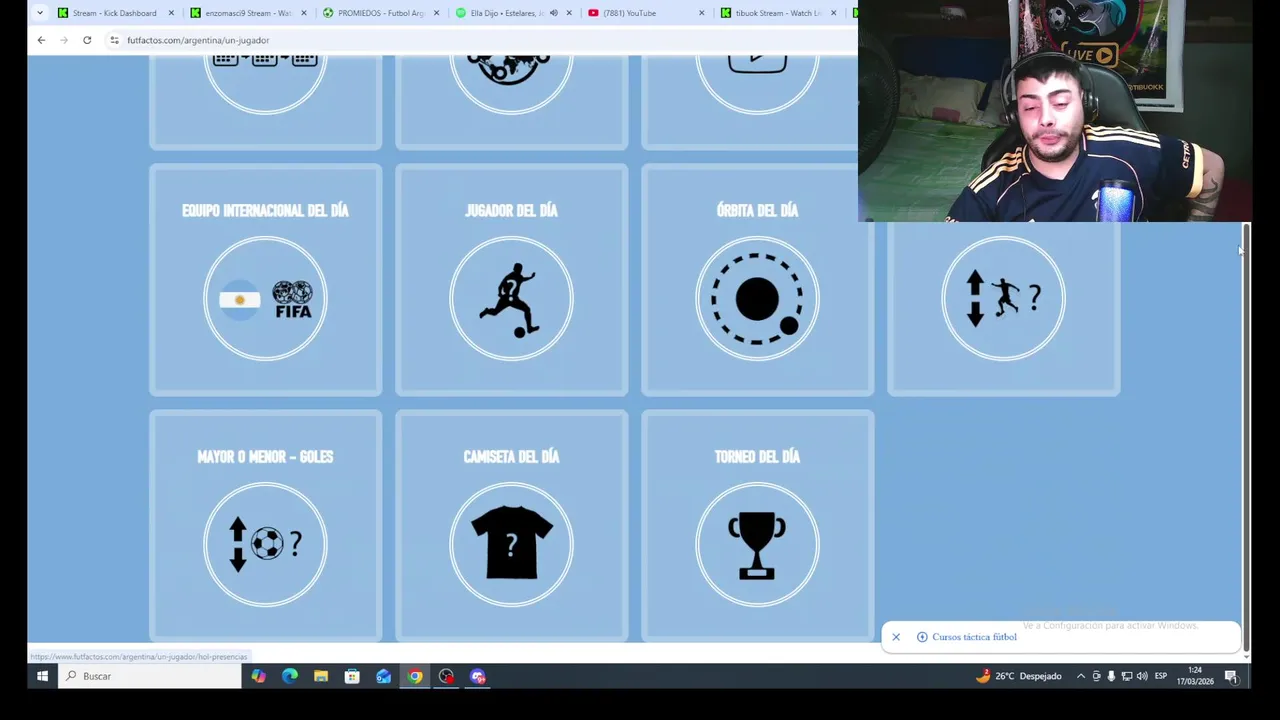Close the PROMIEDOS tab
Screen dimensions: 1280x720
click(x=436, y=13)
